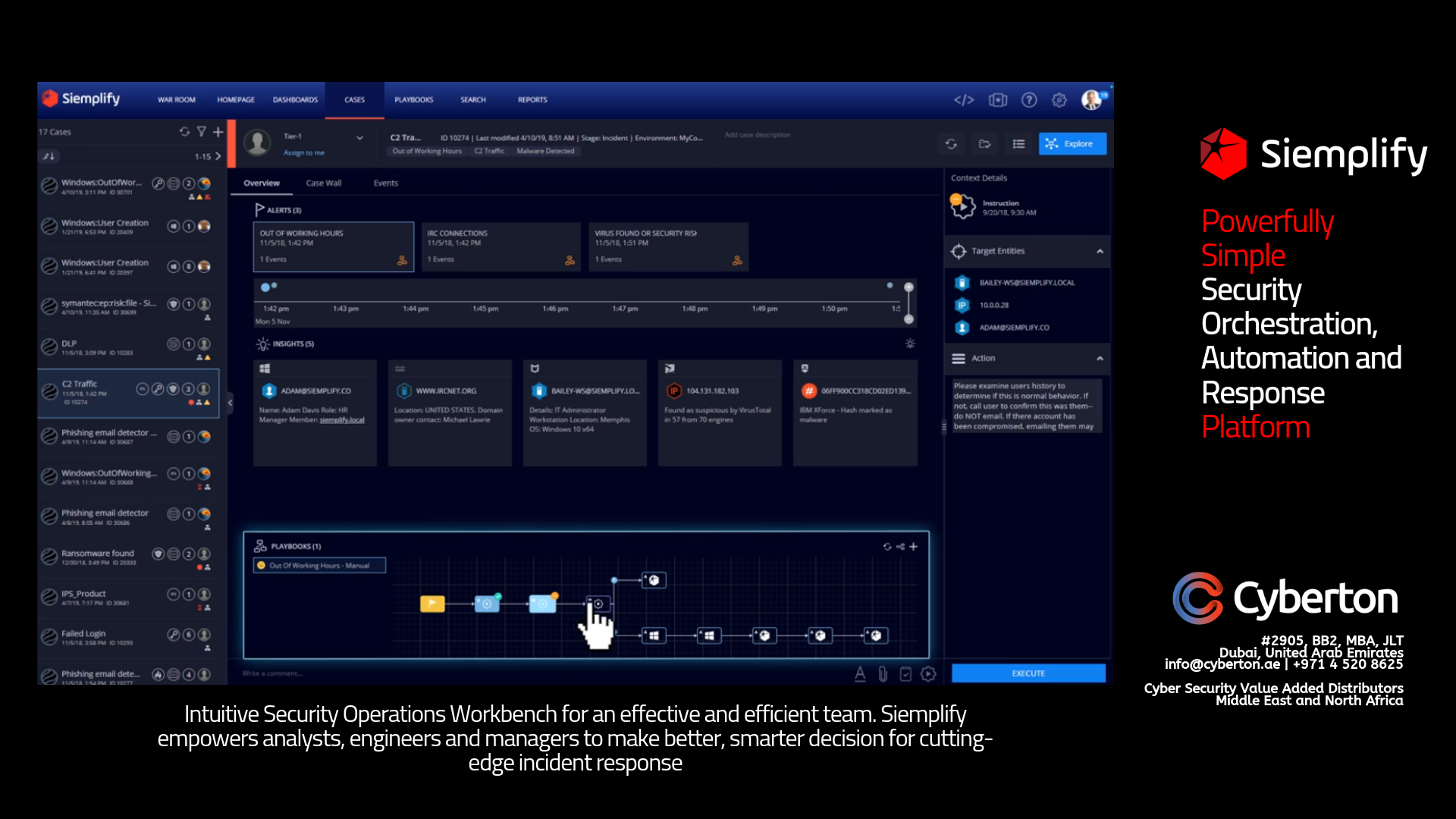Click the case refresh icon beside Explore
Viewport: 1456px width, 819px height.
pos(951,144)
